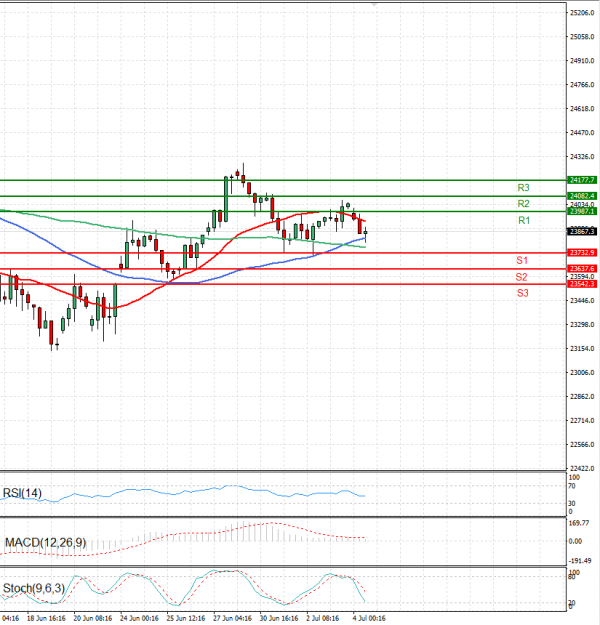Select the 23987.1 price tag
600x625 pixels.
tap(582, 211)
